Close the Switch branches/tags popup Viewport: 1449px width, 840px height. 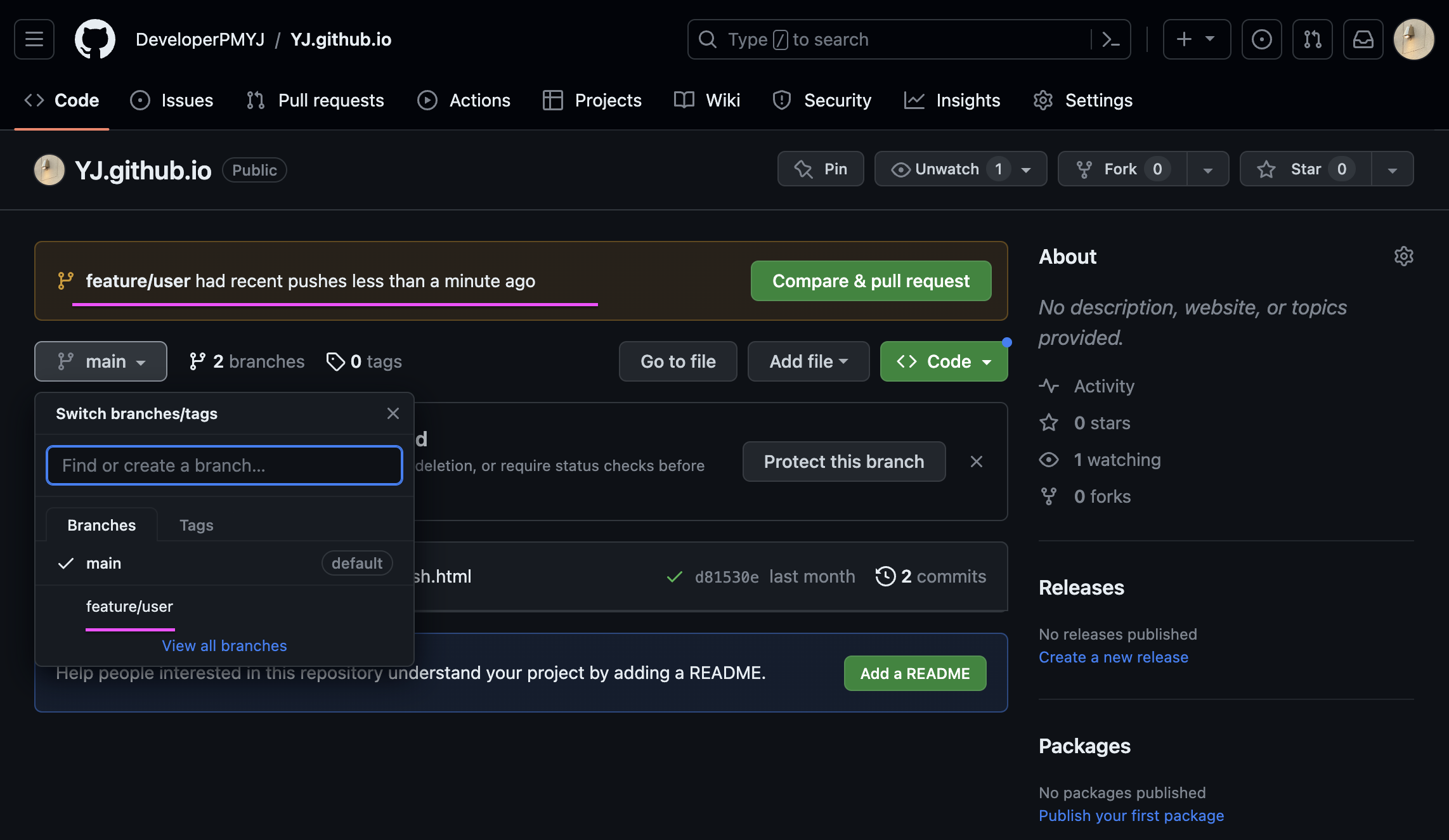393,413
